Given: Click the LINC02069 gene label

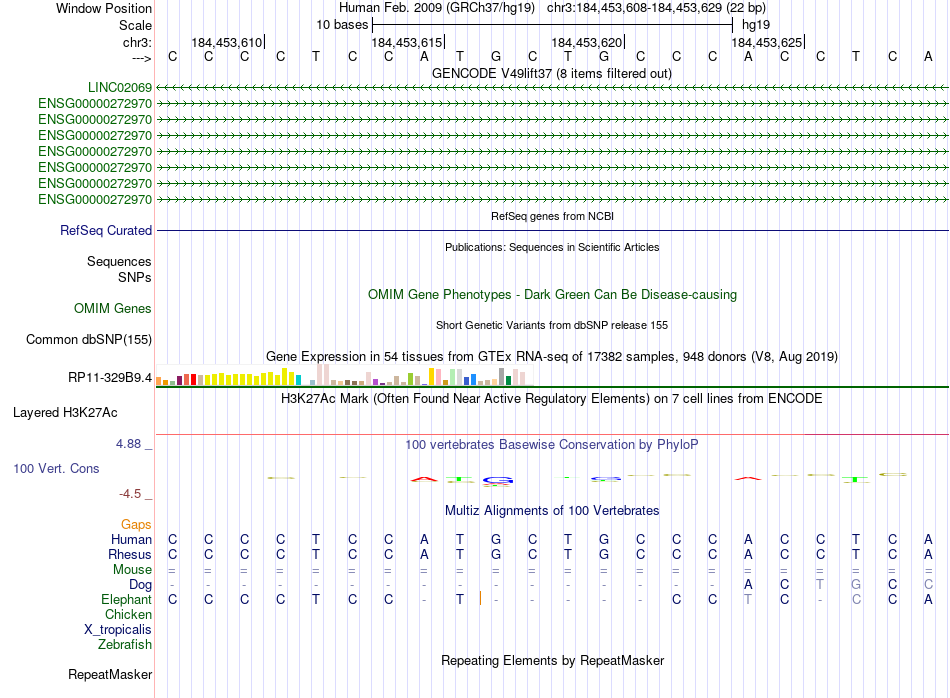Looking at the screenshot, I should (x=120, y=88).
